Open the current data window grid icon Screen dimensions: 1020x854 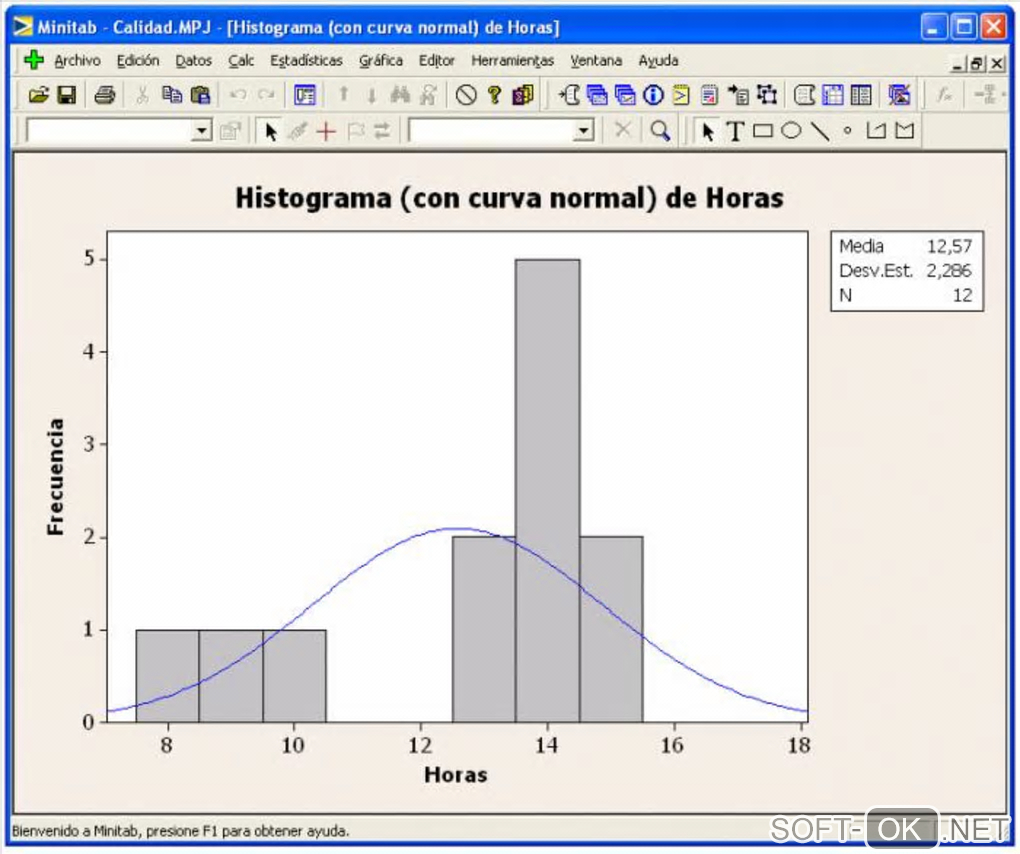click(833, 95)
